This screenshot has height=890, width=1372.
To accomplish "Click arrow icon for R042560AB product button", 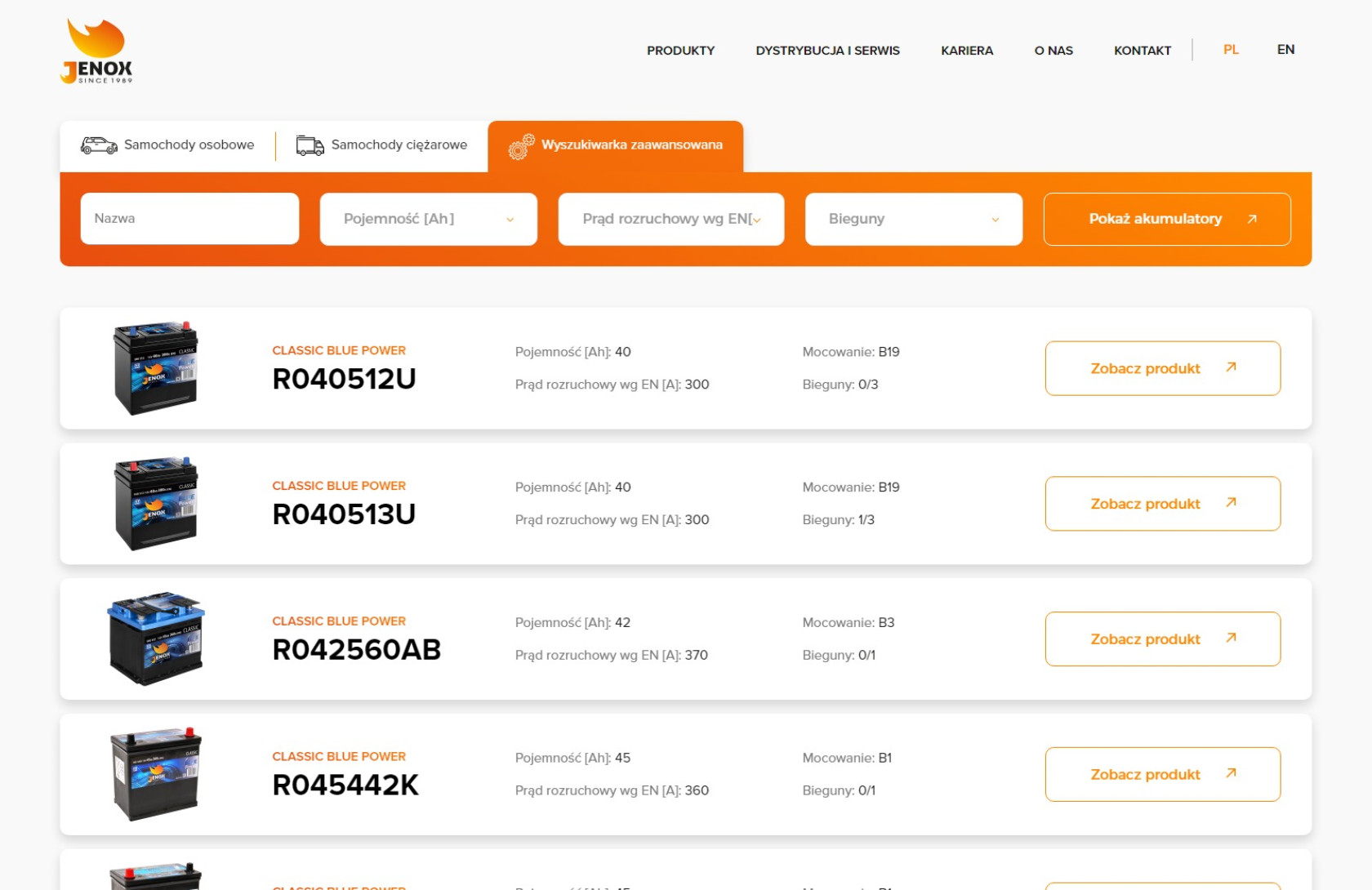I will pyautogui.click(x=1231, y=638).
